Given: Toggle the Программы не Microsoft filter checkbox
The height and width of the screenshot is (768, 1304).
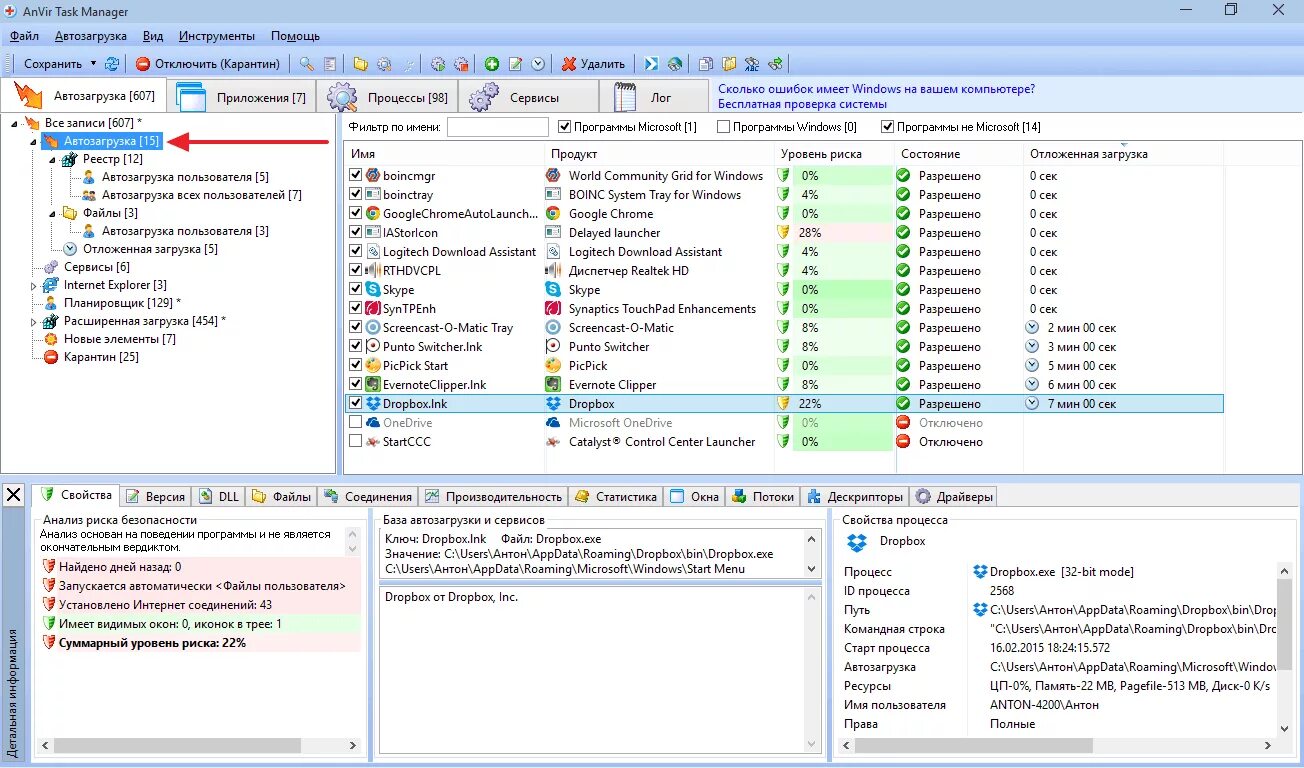Looking at the screenshot, I should (887, 127).
